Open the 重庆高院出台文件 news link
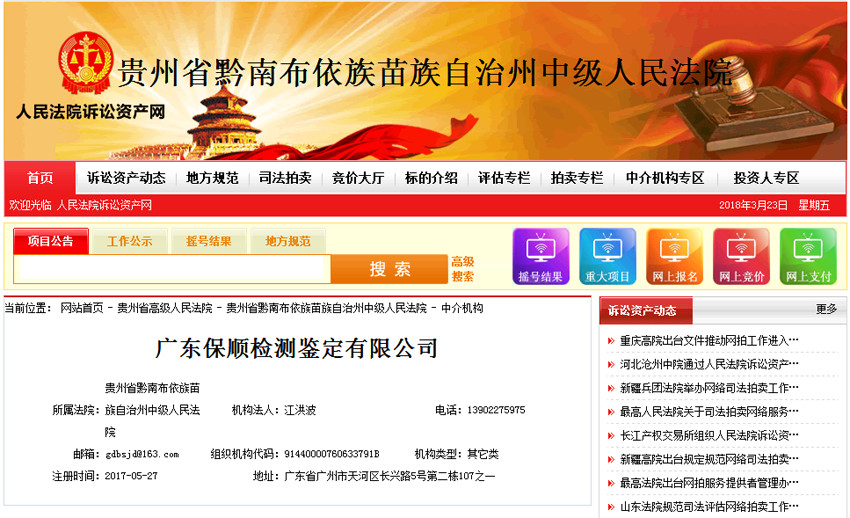850x518 pixels. [x=708, y=340]
